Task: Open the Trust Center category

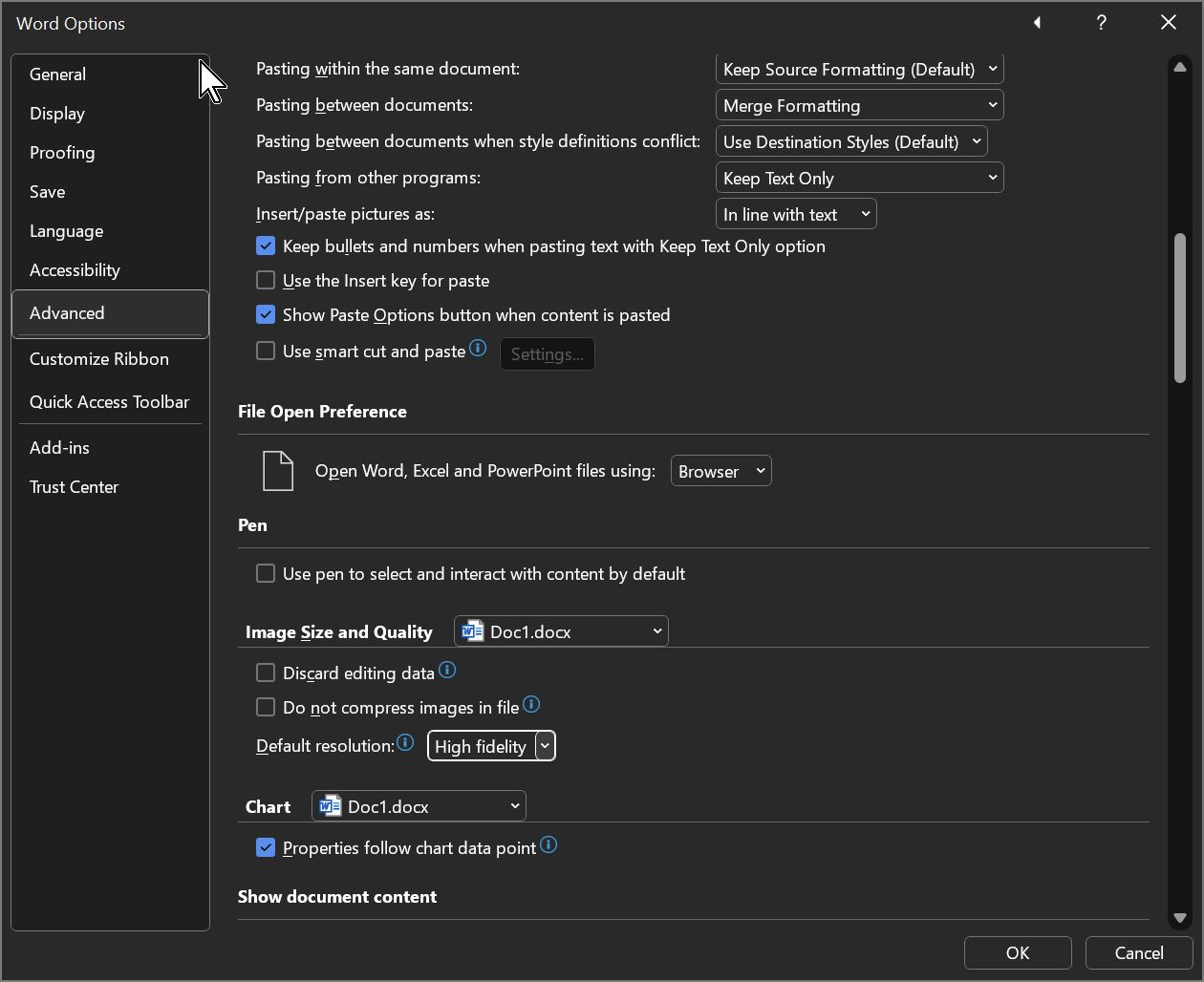Action: [x=74, y=487]
